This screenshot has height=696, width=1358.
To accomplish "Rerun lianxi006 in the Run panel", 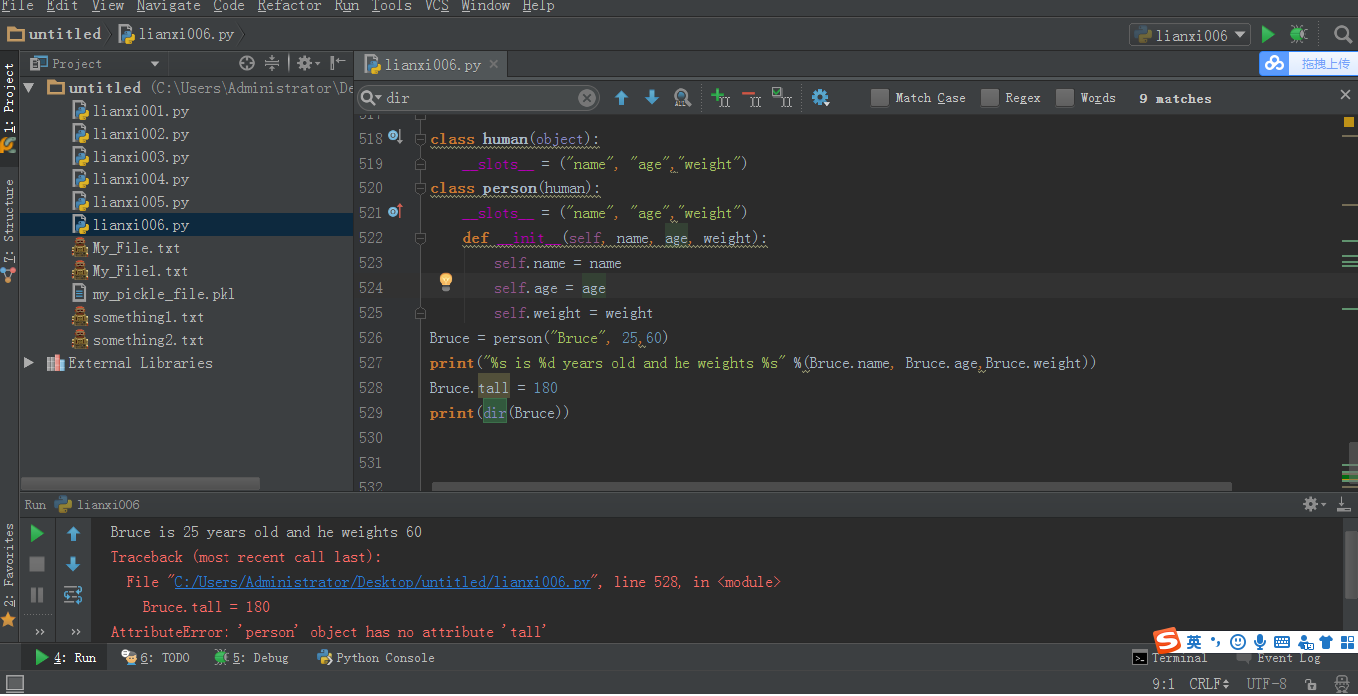I will point(37,534).
